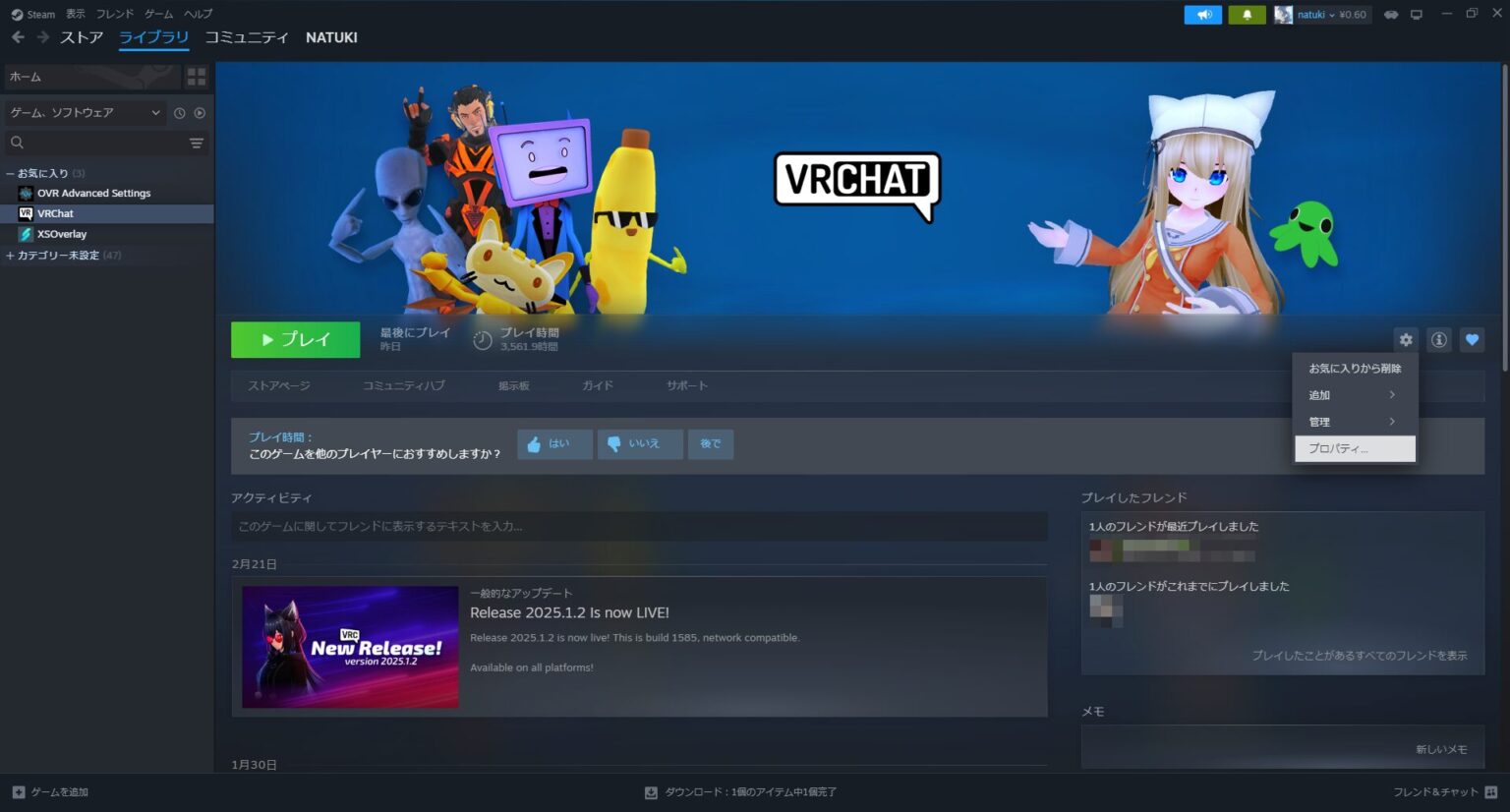1510x812 pixels.
Task: Toggle the sidebar filter options icon
Action: tap(196, 143)
